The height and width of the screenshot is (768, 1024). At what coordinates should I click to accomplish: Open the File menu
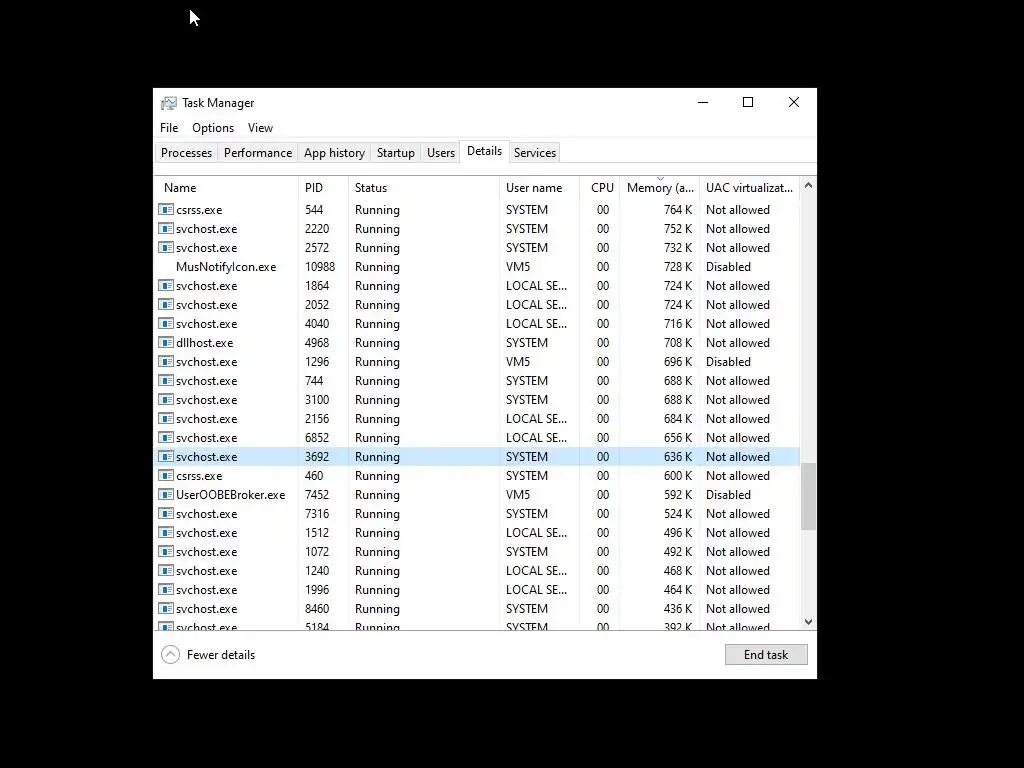[168, 128]
